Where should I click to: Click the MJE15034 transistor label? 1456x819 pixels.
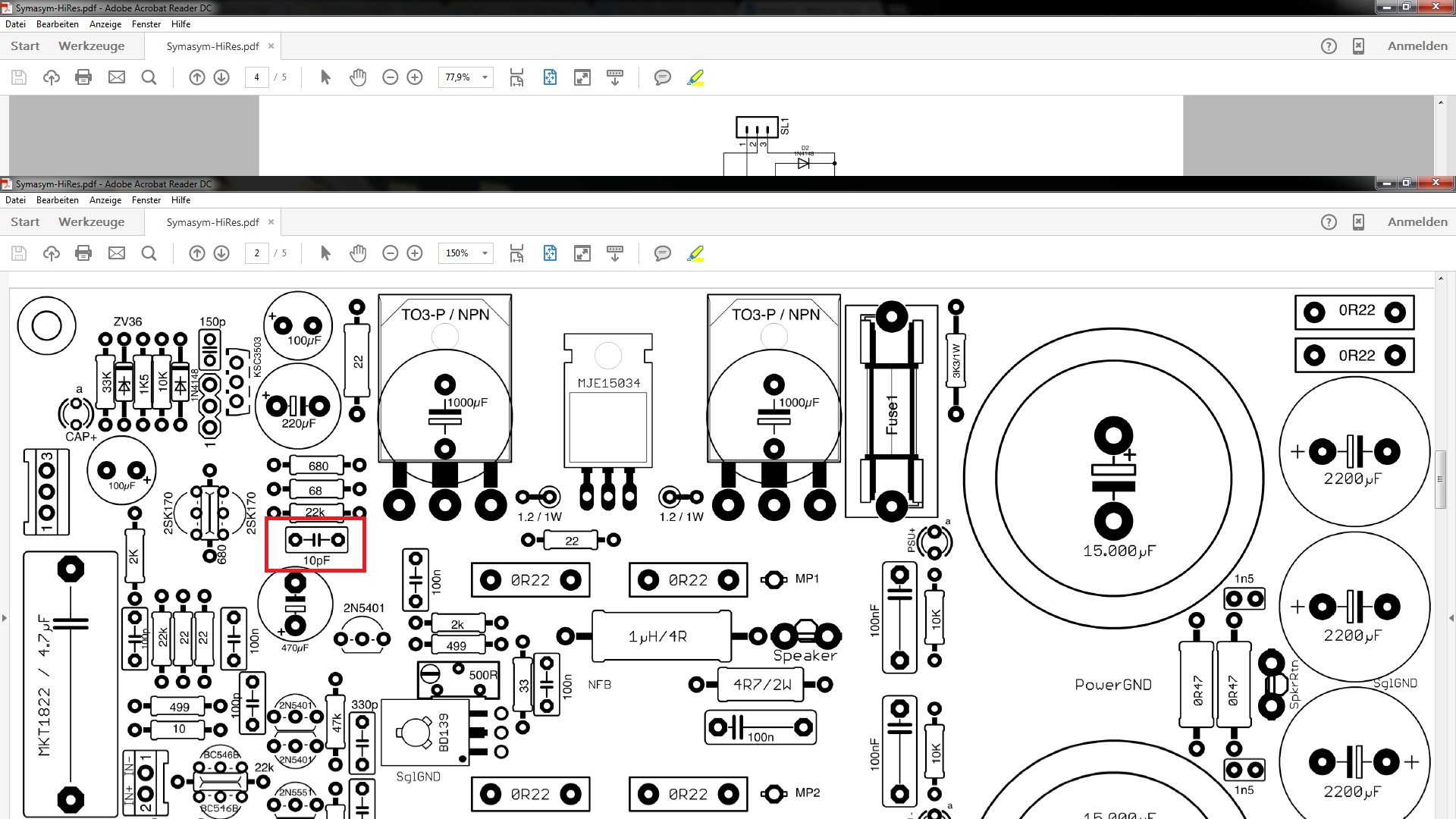tap(608, 383)
